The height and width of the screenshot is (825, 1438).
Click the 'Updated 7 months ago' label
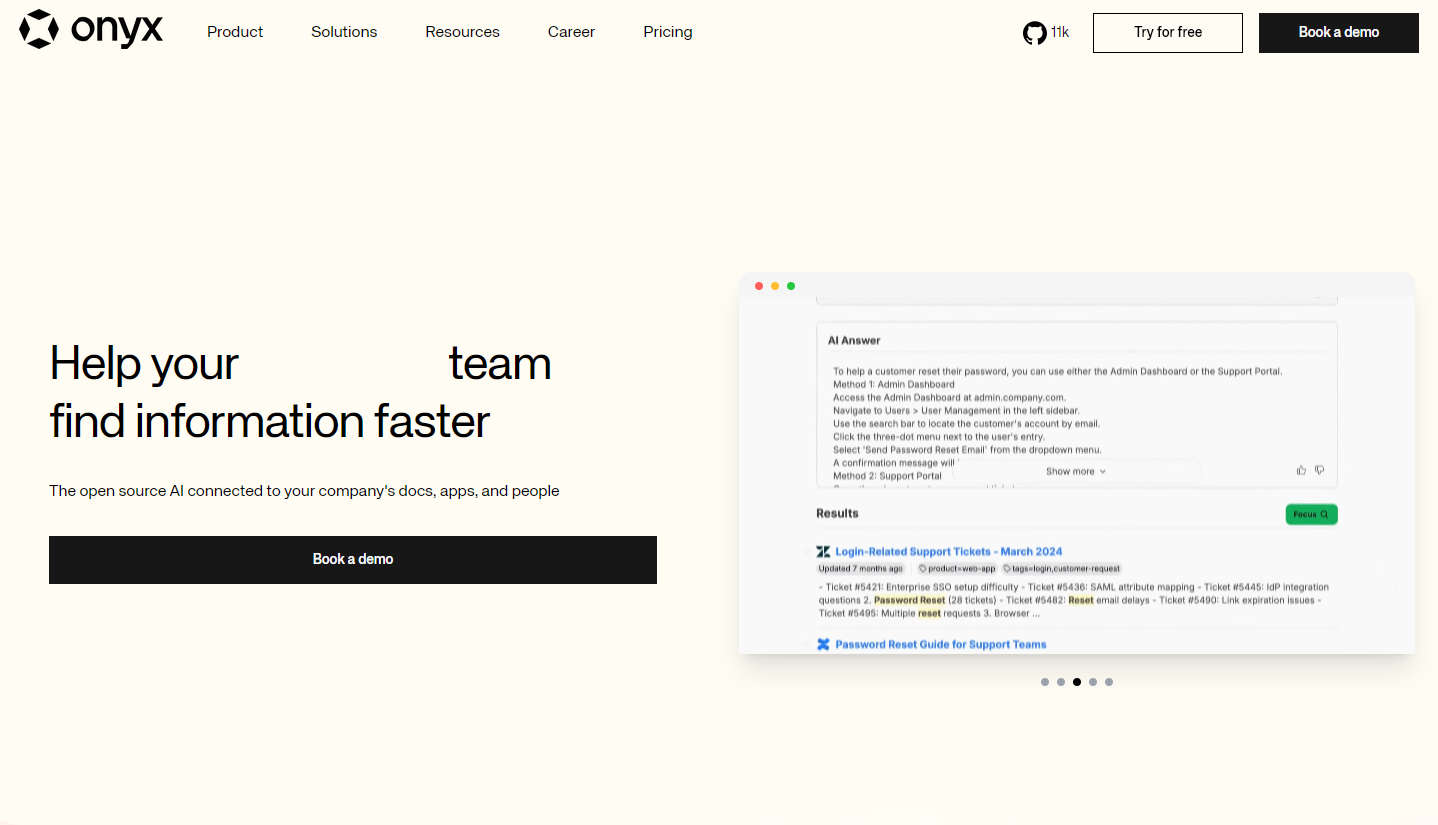pos(860,568)
